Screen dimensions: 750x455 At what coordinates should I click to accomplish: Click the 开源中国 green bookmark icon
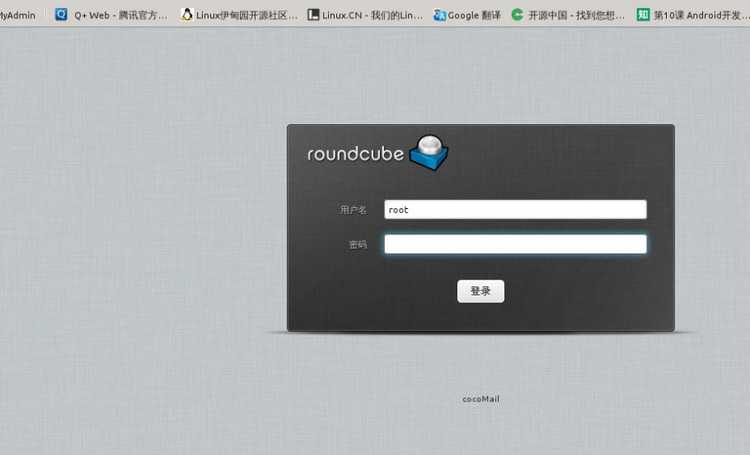(x=517, y=14)
